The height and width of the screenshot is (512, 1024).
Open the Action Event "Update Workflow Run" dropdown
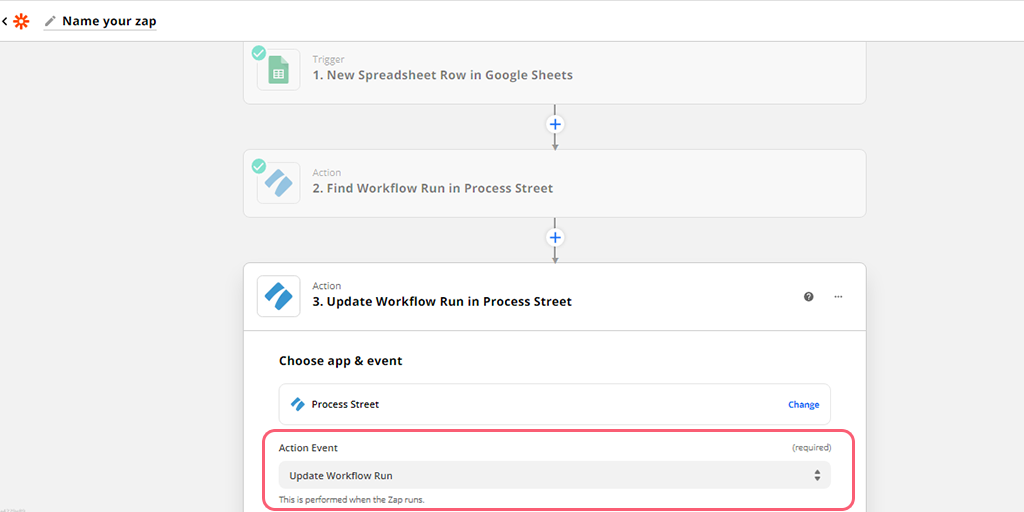554,475
